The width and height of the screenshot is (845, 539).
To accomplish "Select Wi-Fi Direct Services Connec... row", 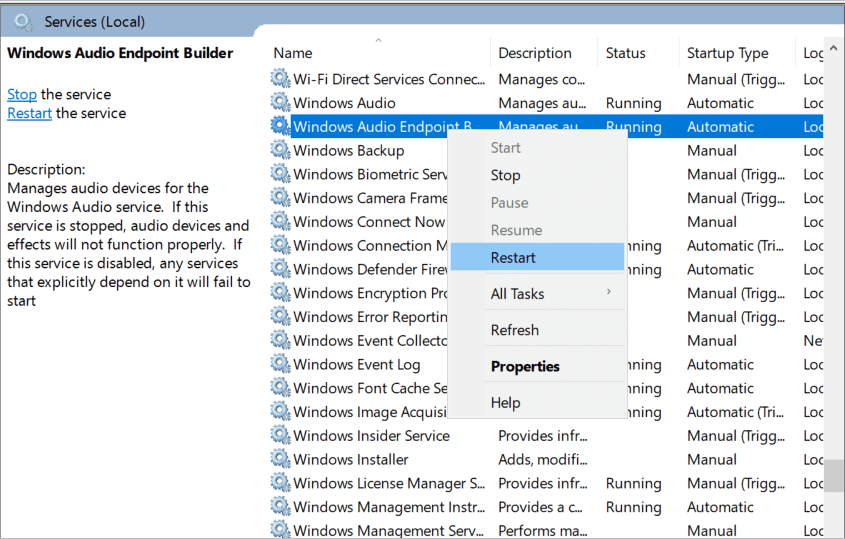I will 546,79.
